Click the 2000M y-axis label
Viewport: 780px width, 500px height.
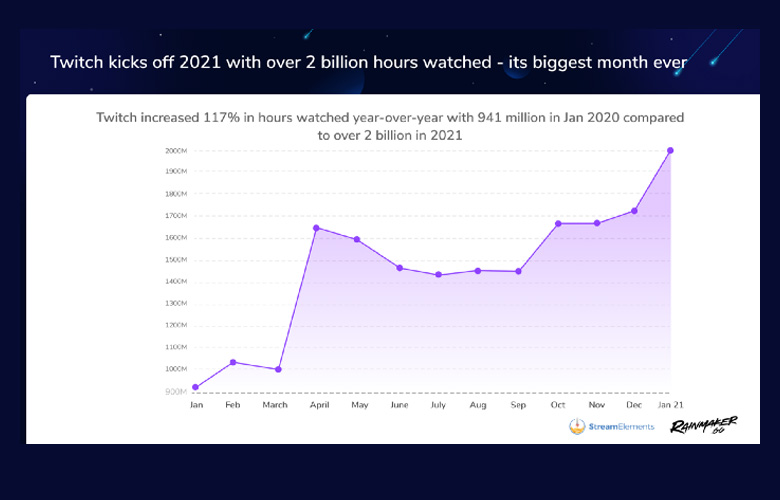coord(176,150)
